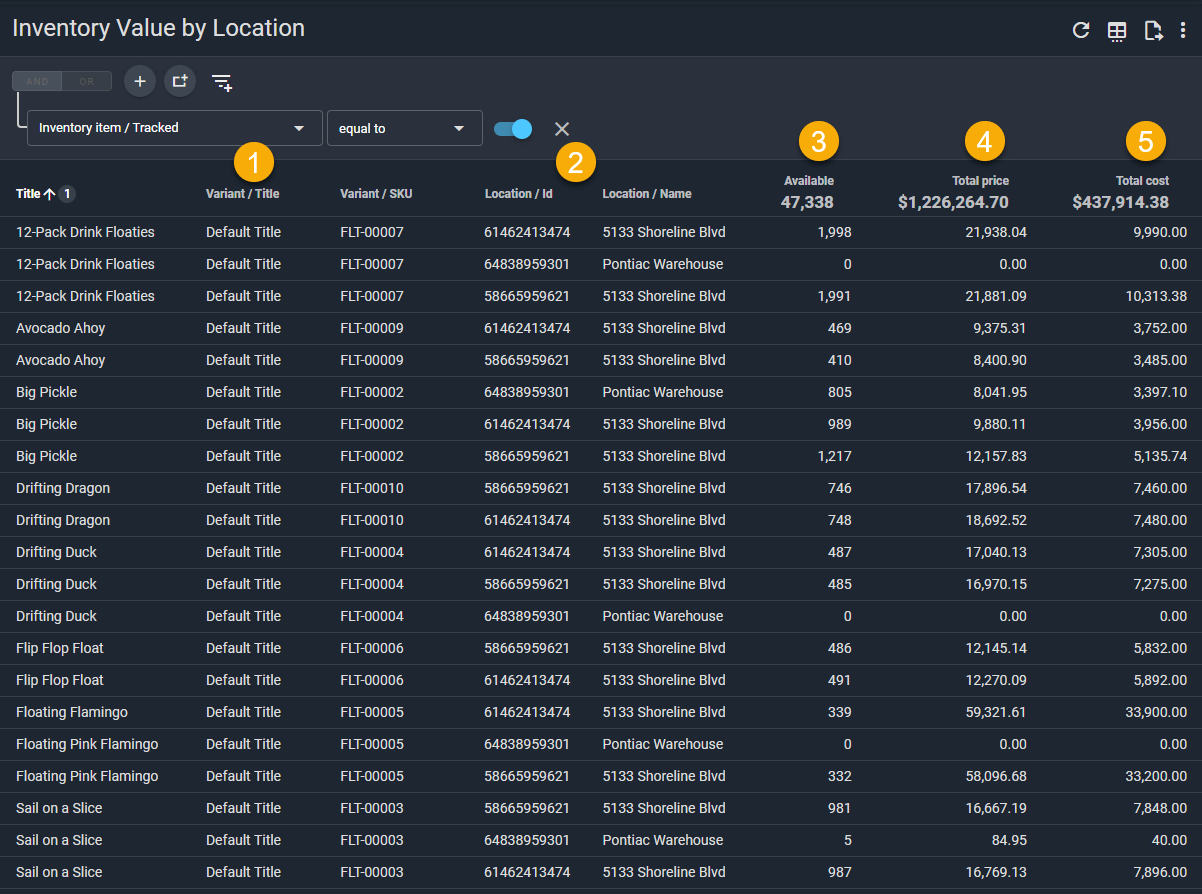This screenshot has width=1202, height=894.
Task: Sort by Location / Name column
Action: coord(646,194)
